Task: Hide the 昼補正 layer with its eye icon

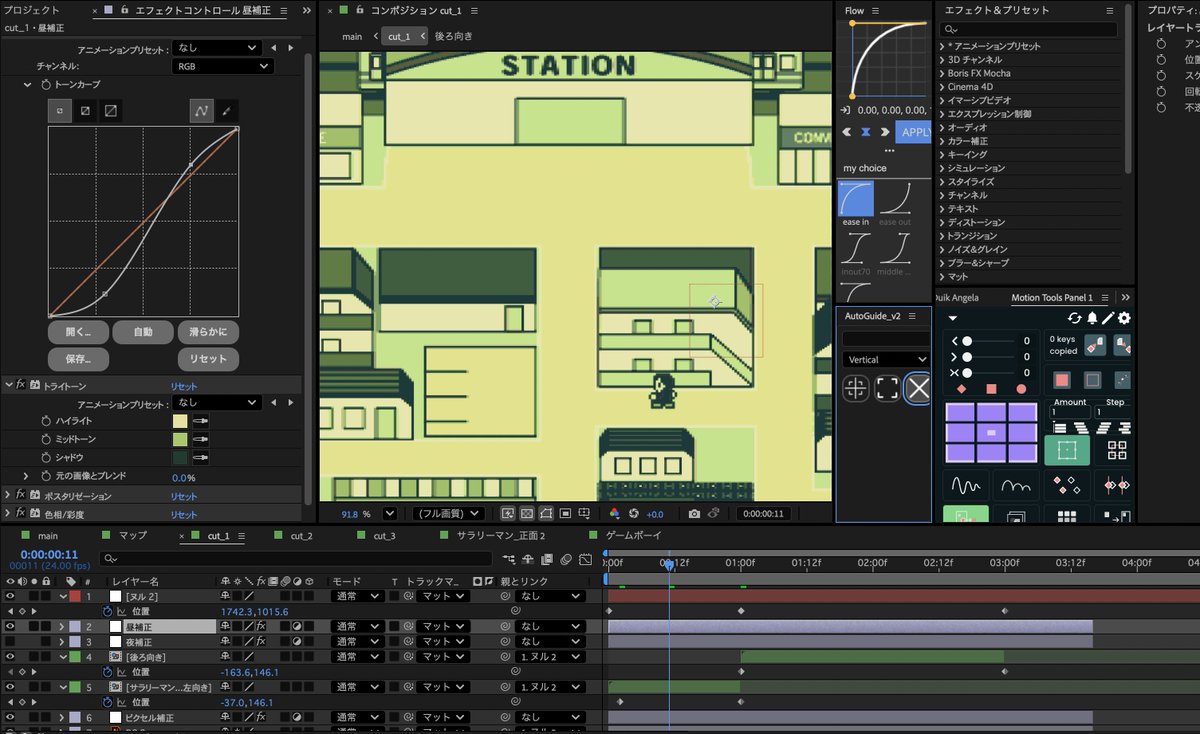Action: (10, 626)
